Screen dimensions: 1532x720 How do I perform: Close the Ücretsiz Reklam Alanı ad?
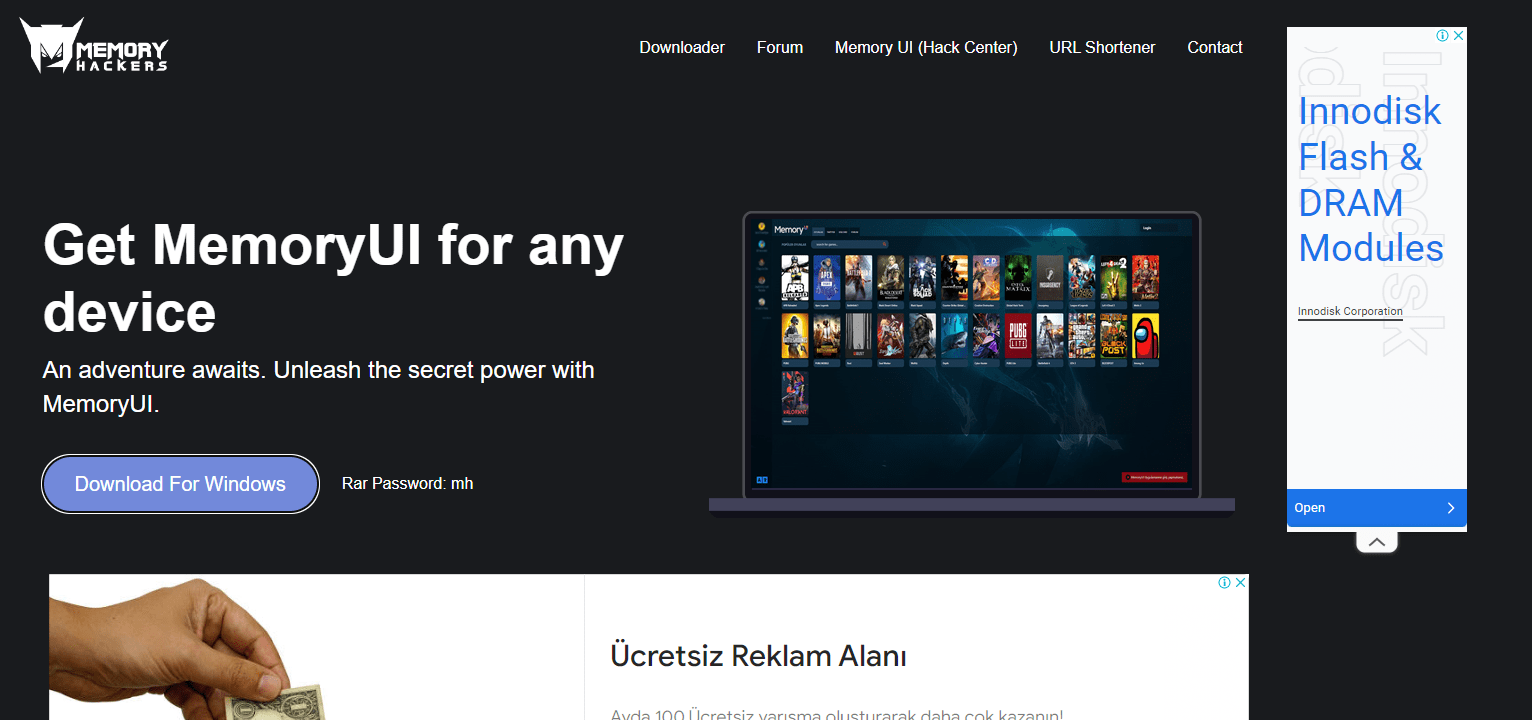[1241, 583]
